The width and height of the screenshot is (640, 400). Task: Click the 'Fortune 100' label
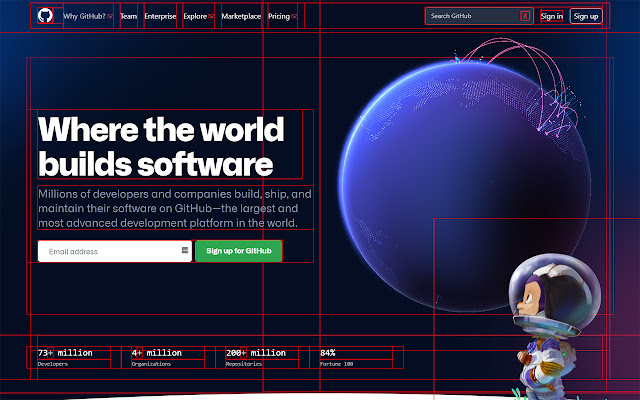(337, 364)
